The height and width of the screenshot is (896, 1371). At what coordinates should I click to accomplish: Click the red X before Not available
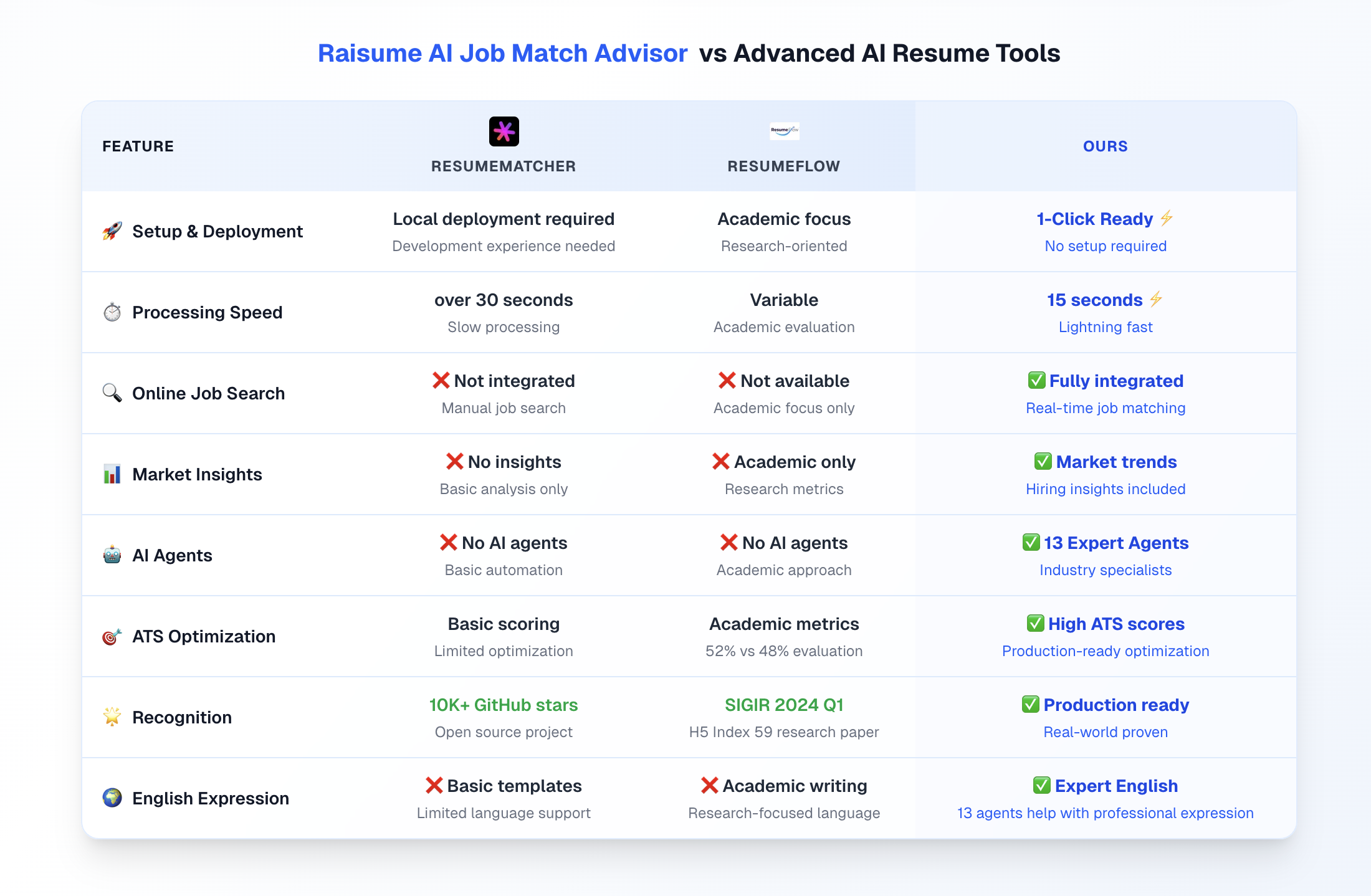tap(727, 380)
